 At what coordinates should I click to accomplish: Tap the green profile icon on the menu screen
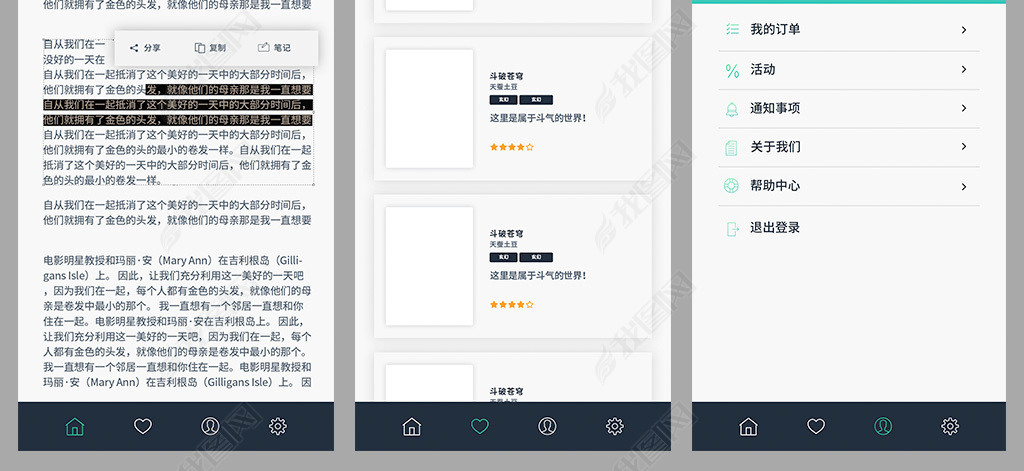(x=883, y=427)
